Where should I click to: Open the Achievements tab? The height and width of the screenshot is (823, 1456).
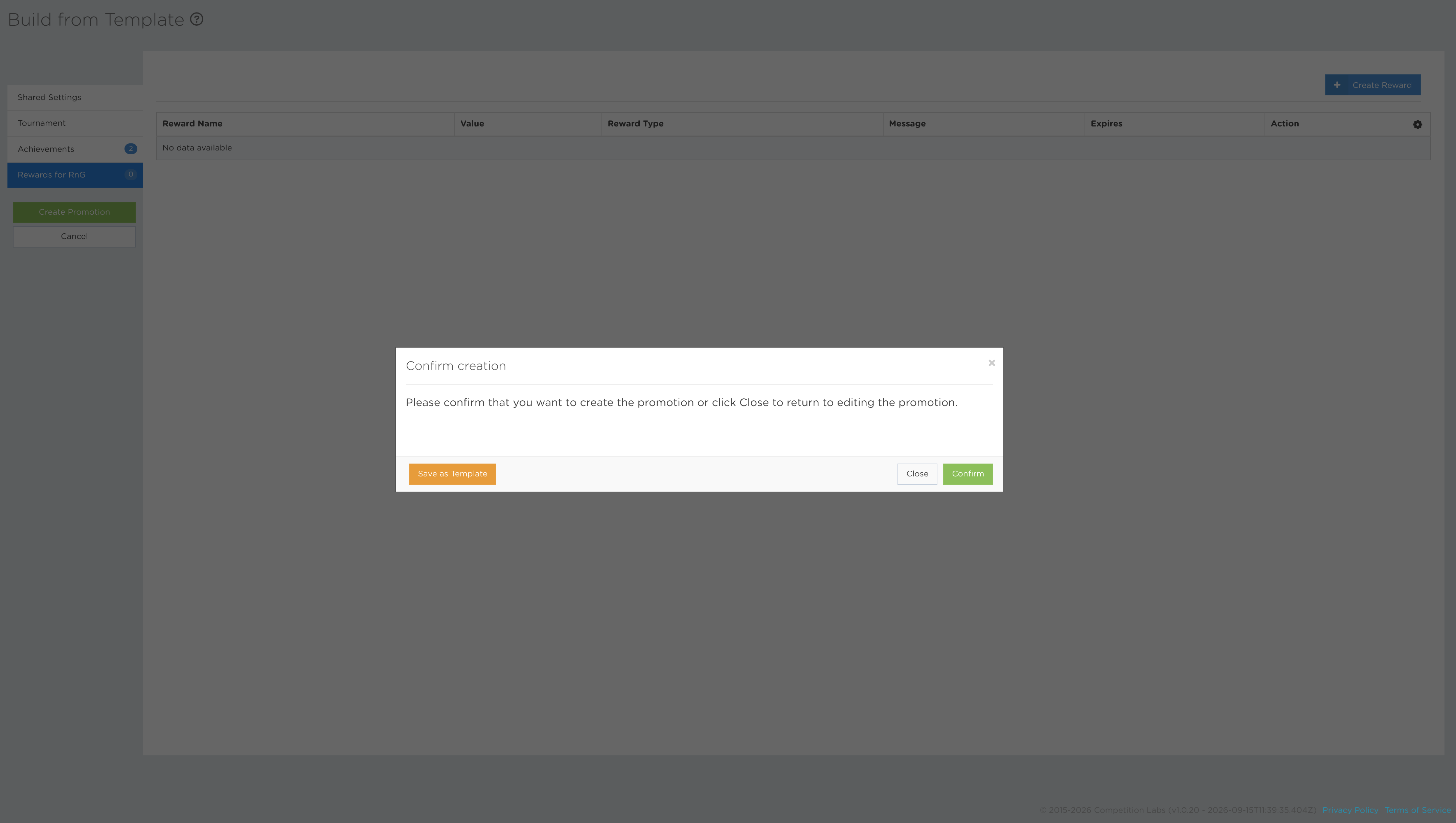[x=75, y=149]
